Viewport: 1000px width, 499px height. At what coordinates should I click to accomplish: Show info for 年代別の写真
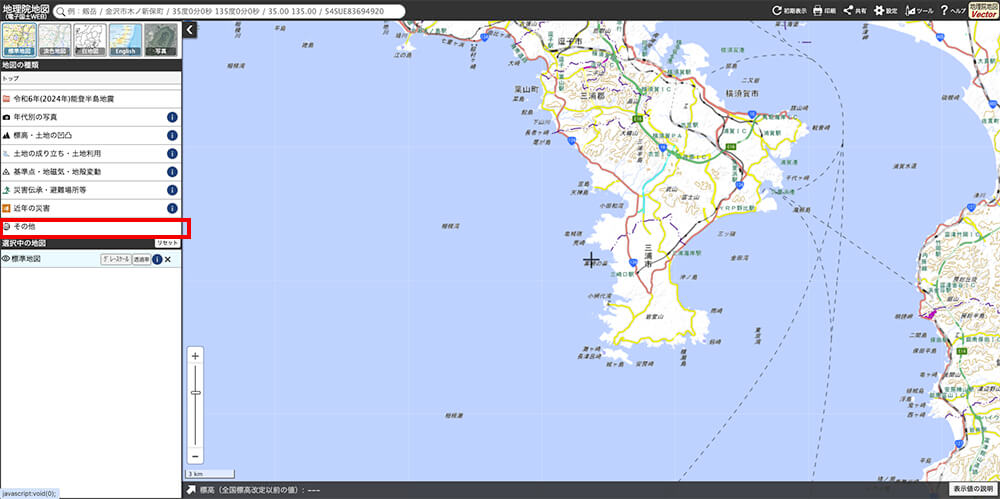[x=172, y=117]
